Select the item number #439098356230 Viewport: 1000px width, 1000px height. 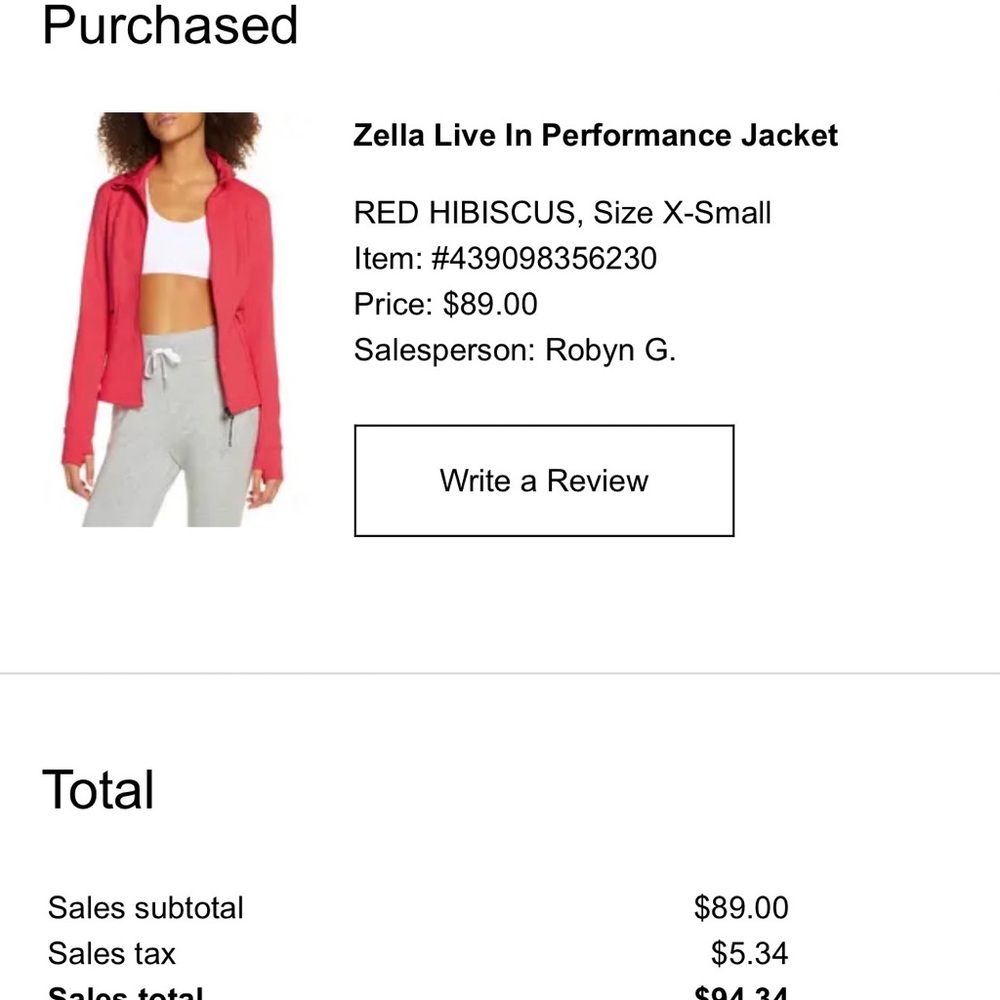coord(505,258)
